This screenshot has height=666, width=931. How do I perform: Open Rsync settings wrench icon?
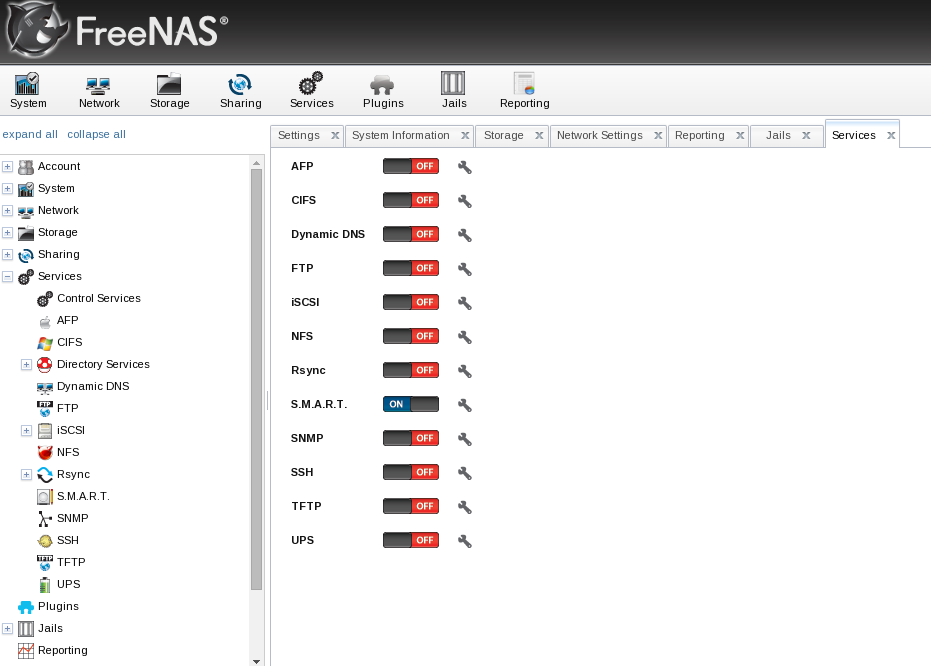[464, 371]
